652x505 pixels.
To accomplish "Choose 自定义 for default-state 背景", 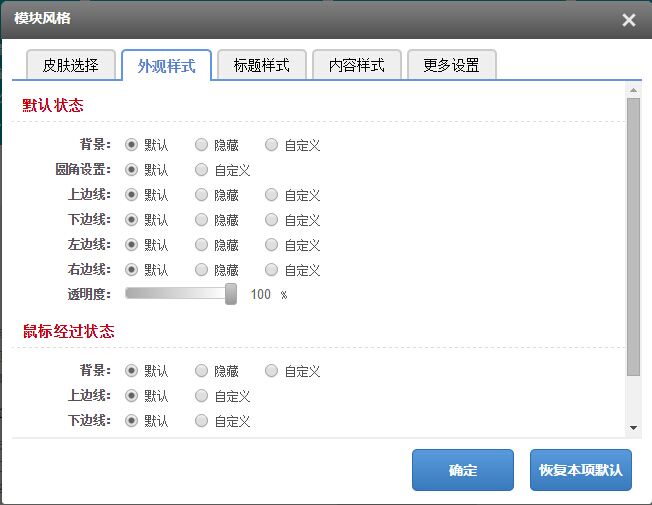I will tap(272, 145).
